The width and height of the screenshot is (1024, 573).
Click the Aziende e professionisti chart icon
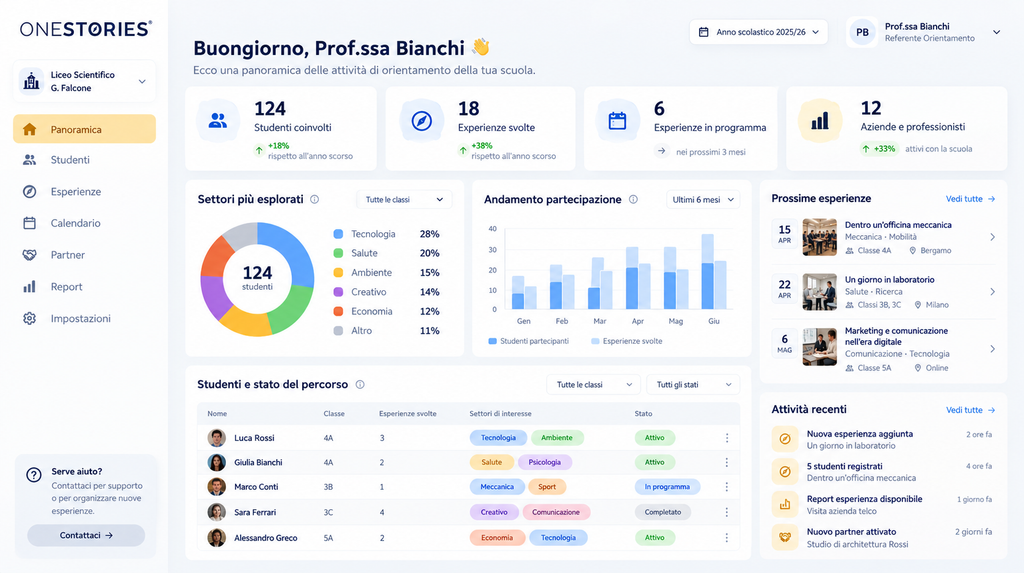tap(820, 121)
